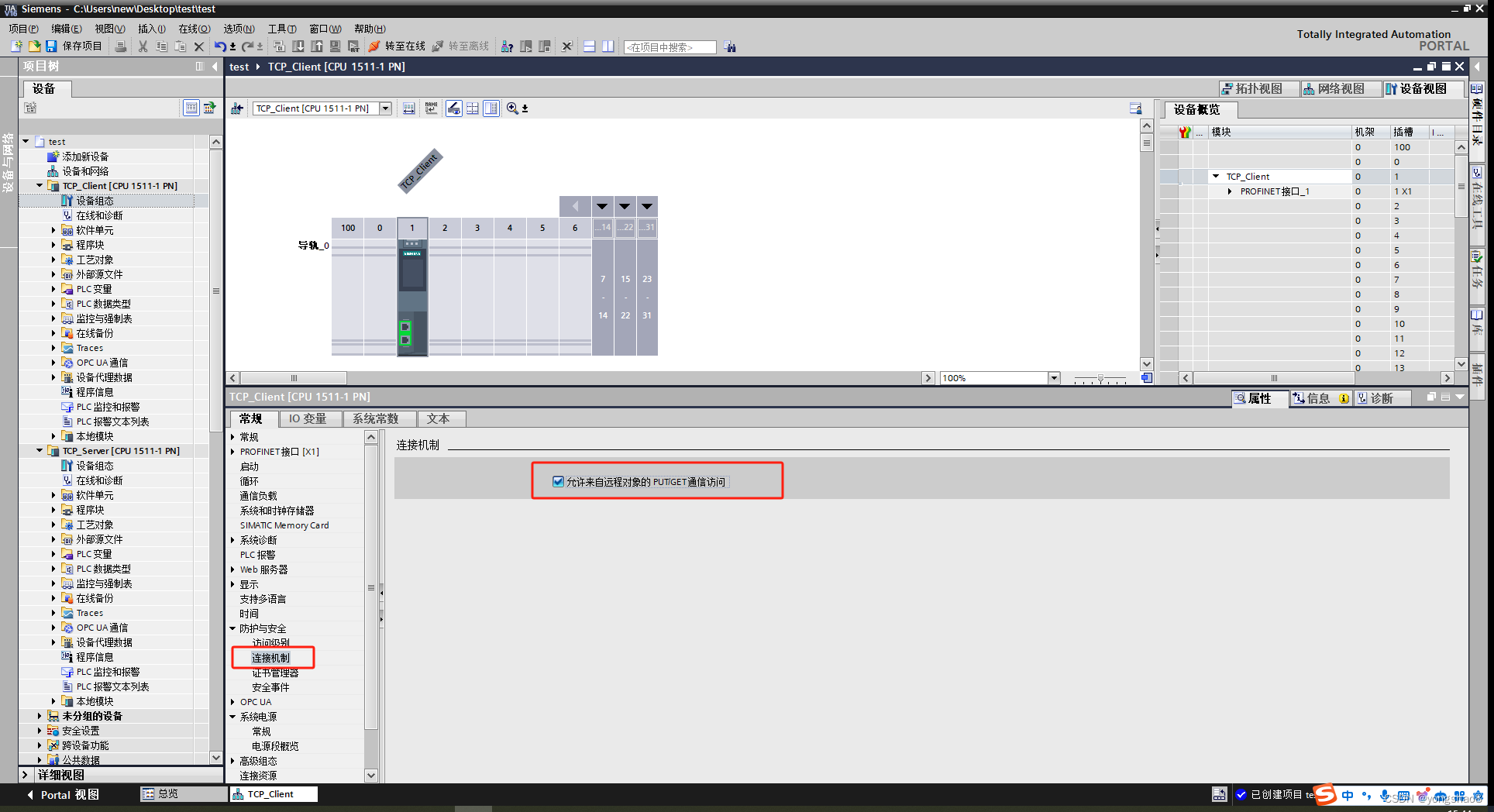Click the horizontal split editor icon
This screenshot has width=1494, height=812.
pyautogui.click(x=589, y=46)
